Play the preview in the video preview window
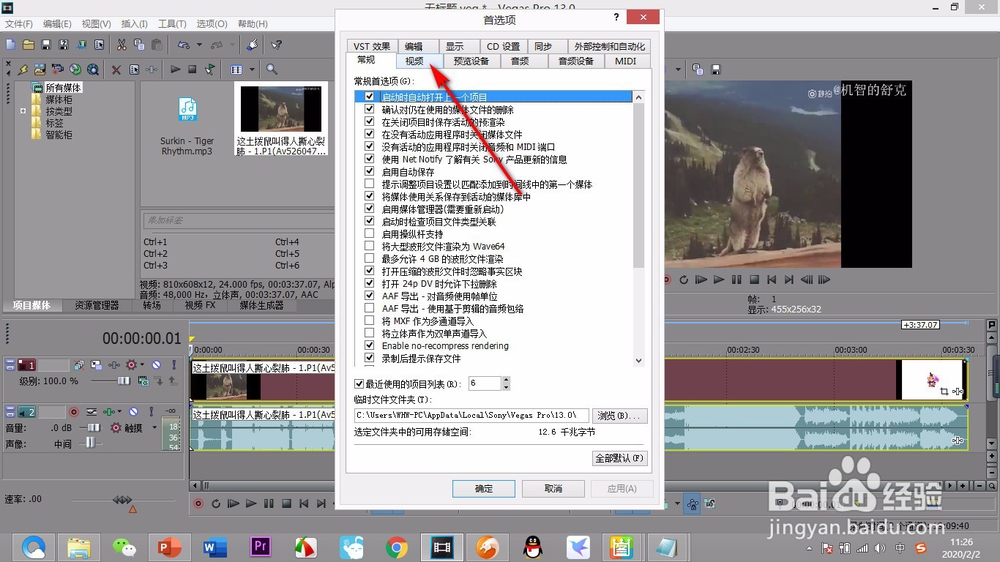The height and width of the screenshot is (562, 1000). tap(719, 279)
